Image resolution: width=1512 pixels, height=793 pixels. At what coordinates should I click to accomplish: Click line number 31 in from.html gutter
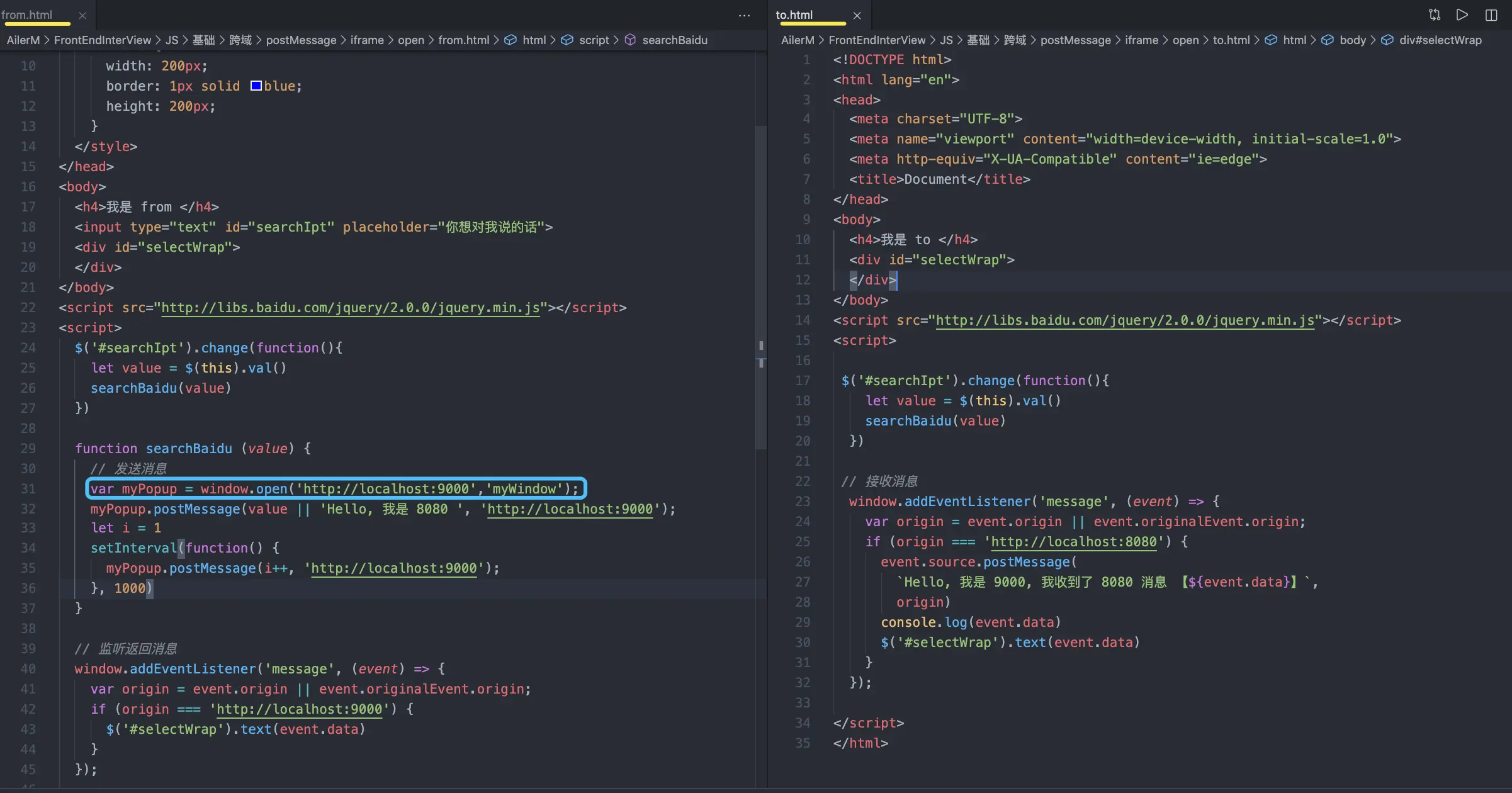(x=28, y=488)
